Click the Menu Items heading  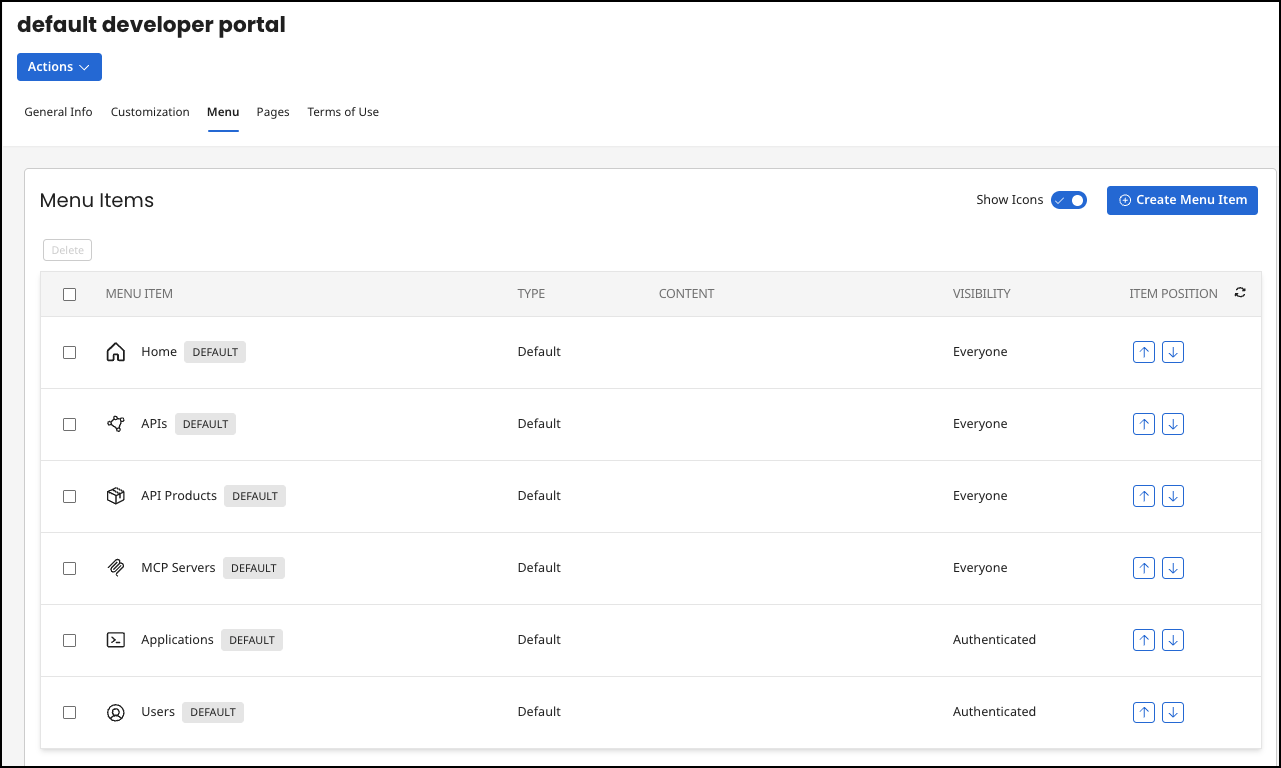97,200
